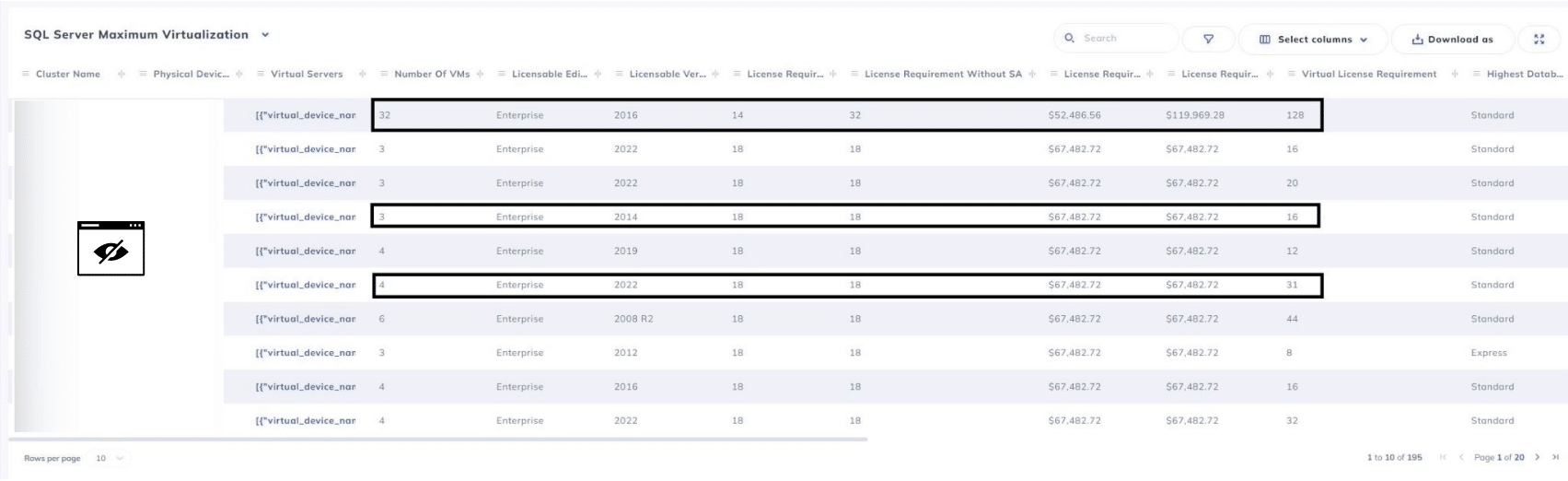Click the $52,486.56 cell
This screenshot has width=1568, height=481.
pyautogui.click(x=1074, y=115)
